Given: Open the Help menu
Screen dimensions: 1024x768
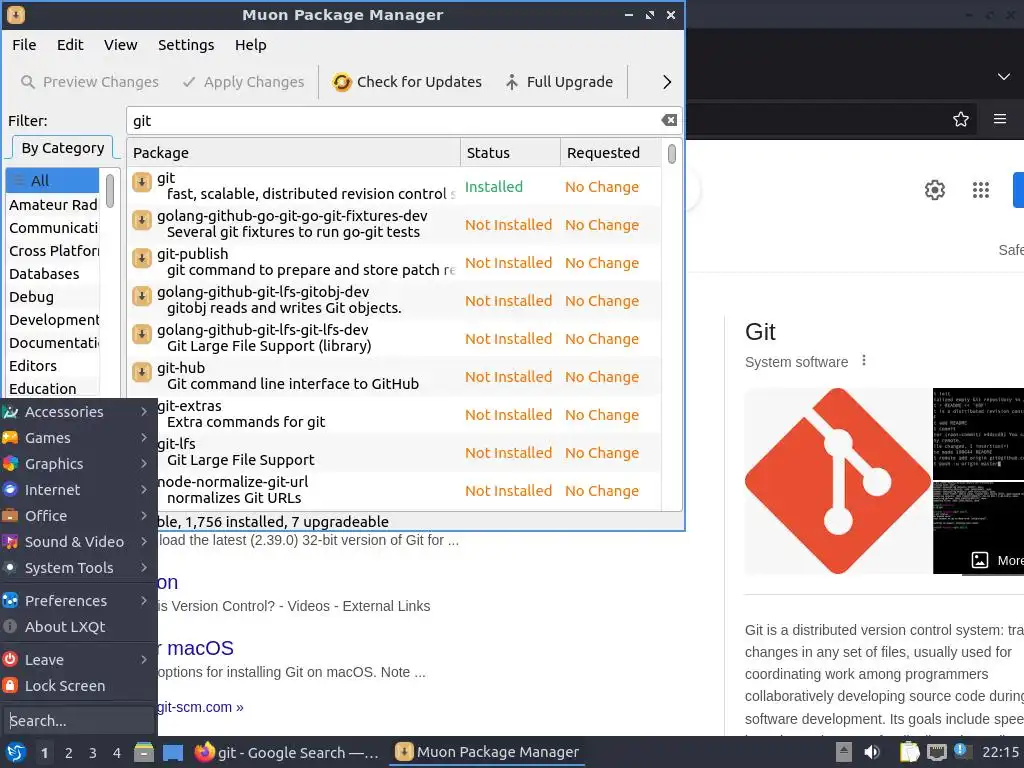Looking at the screenshot, I should point(250,45).
